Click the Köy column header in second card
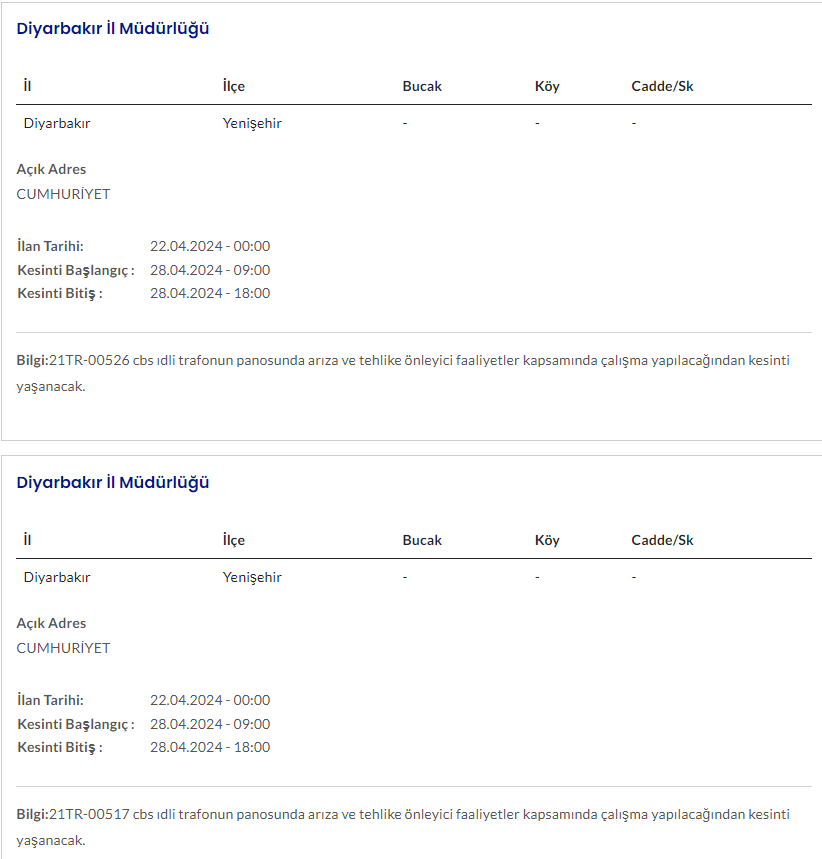Viewport: 822px width, 859px height. point(547,540)
